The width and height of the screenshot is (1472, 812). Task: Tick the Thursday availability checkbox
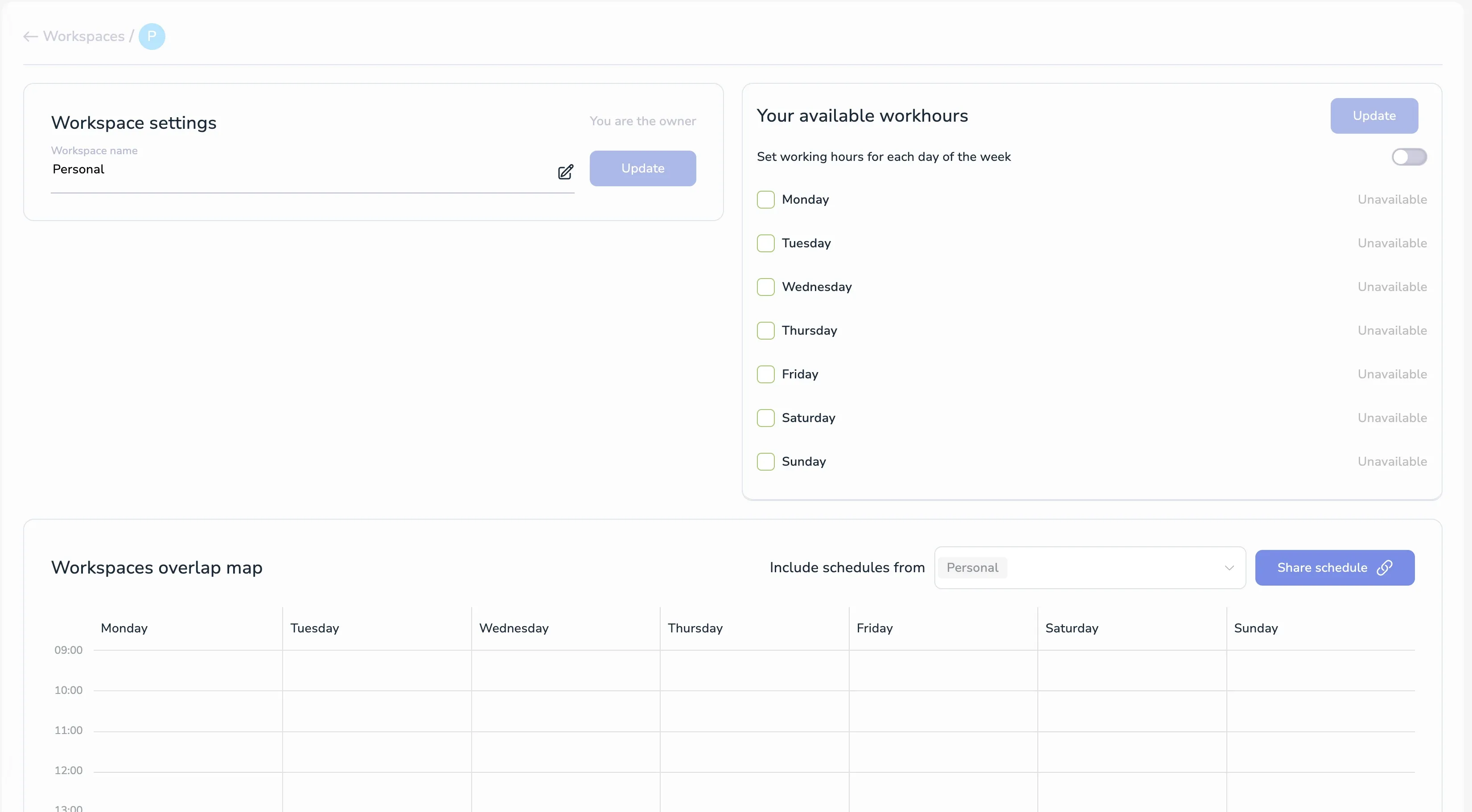click(765, 330)
